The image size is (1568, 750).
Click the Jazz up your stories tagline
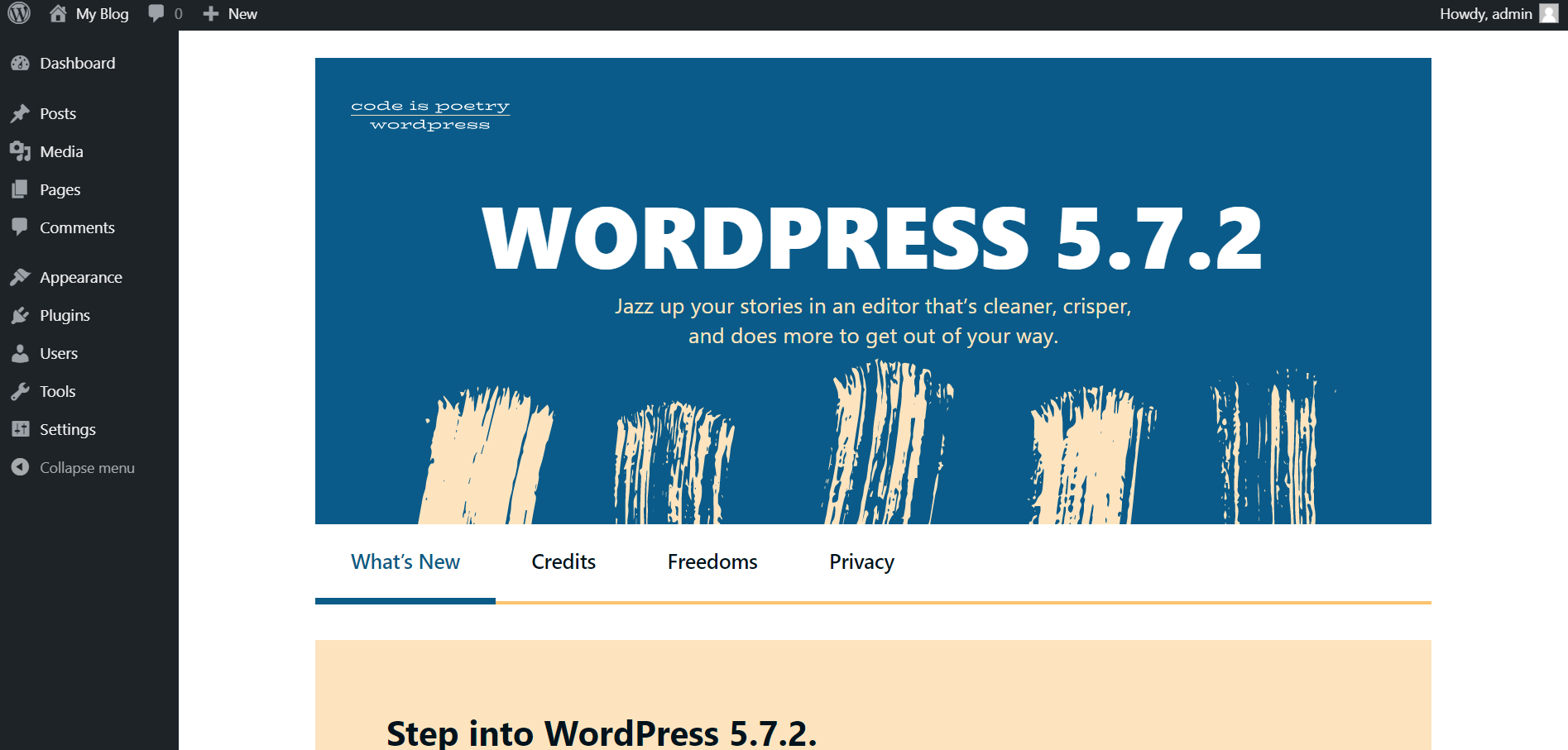pyautogui.click(x=873, y=321)
